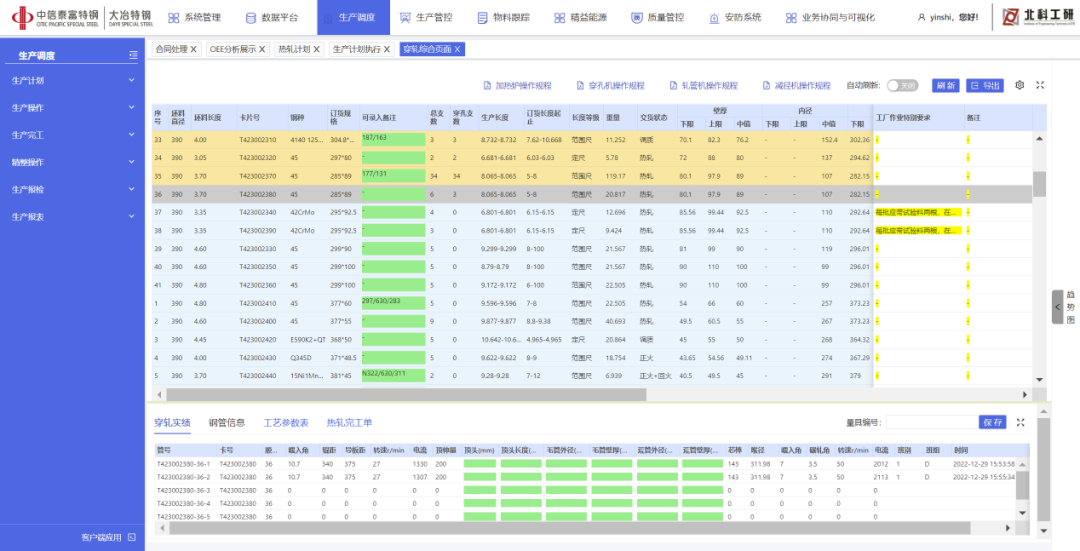Toggle the 自动刷新 switch
The image size is (1080, 551).
[x=901, y=86]
